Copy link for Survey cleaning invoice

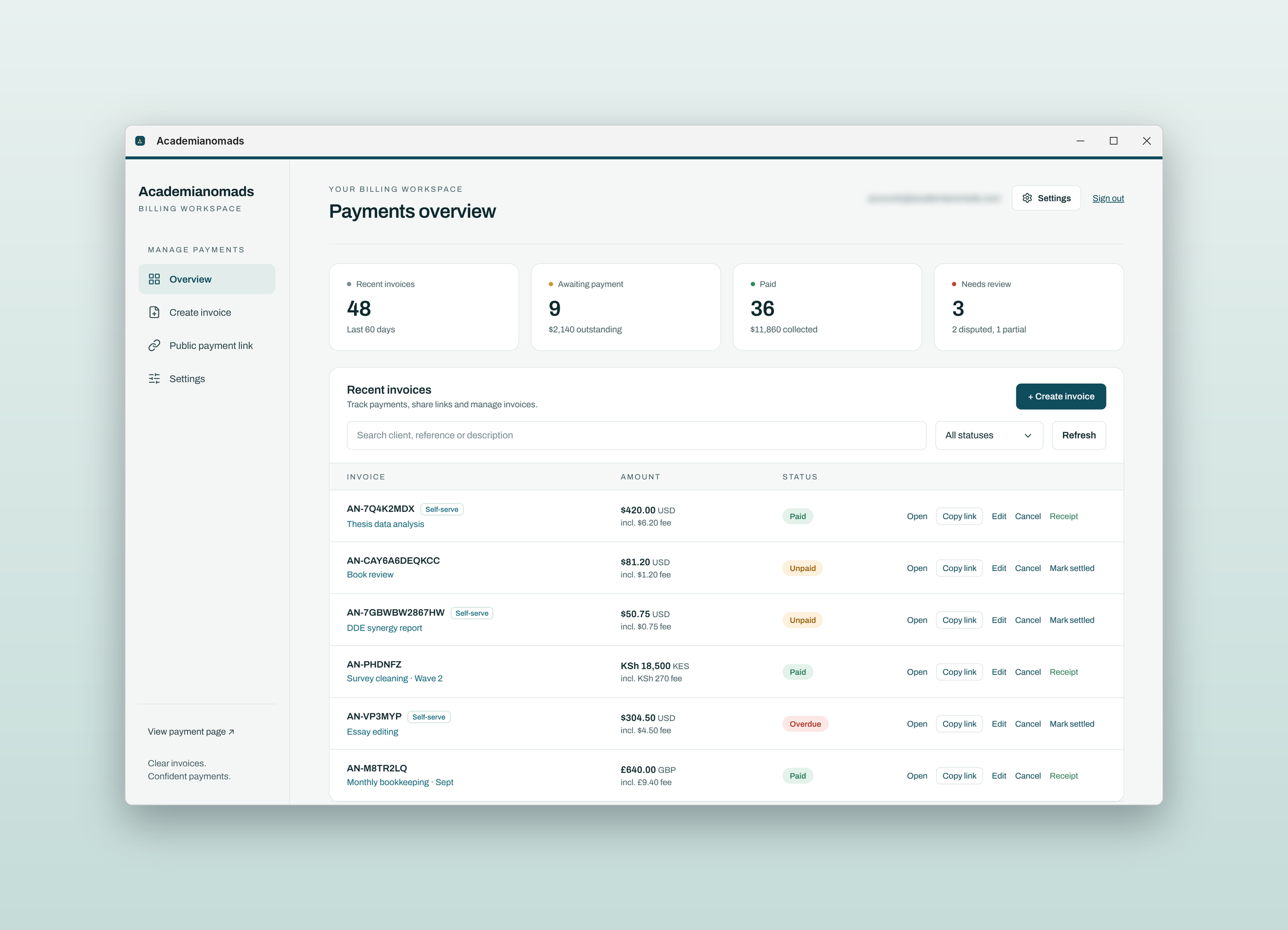pyautogui.click(x=959, y=672)
